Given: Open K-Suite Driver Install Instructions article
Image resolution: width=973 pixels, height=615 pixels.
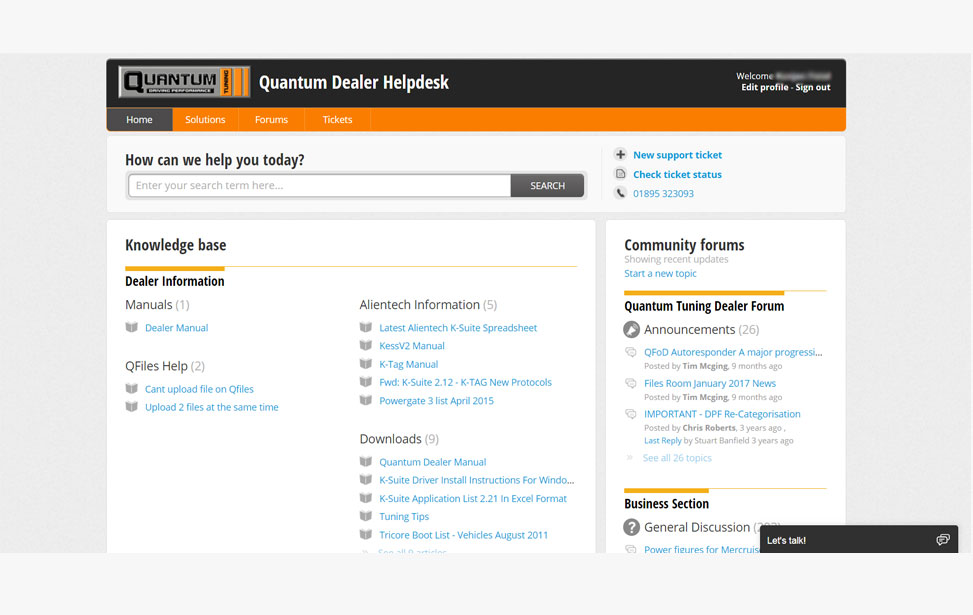Looking at the screenshot, I should coord(477,480).
